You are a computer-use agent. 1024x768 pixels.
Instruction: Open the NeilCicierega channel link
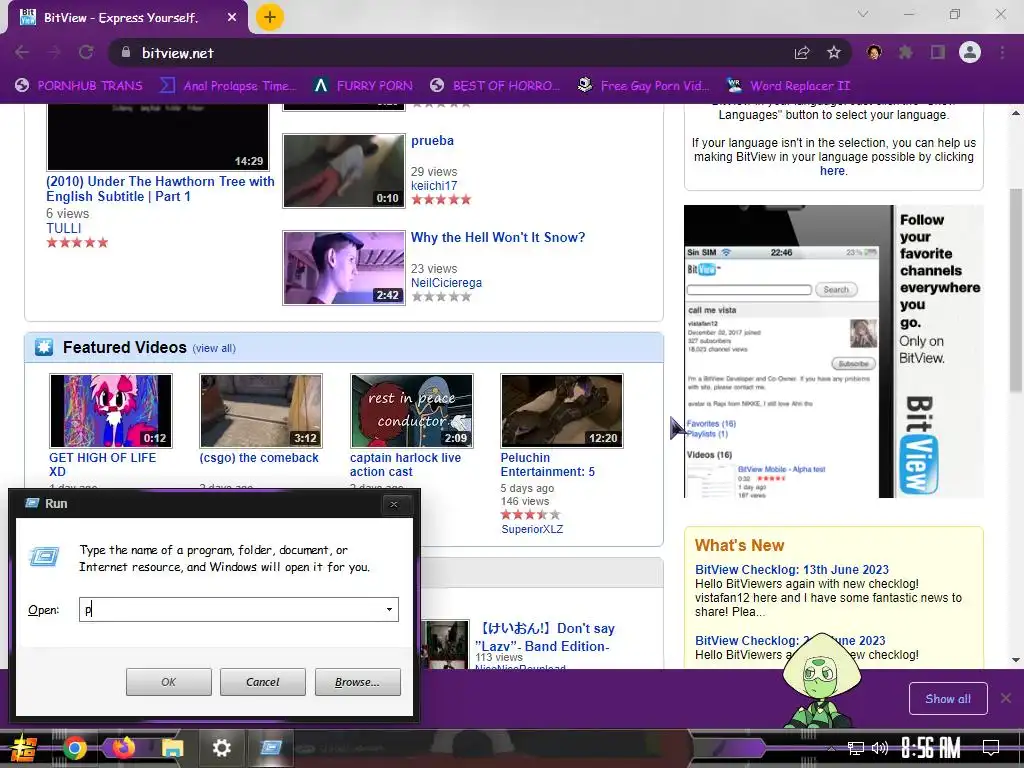click(446, 283)
